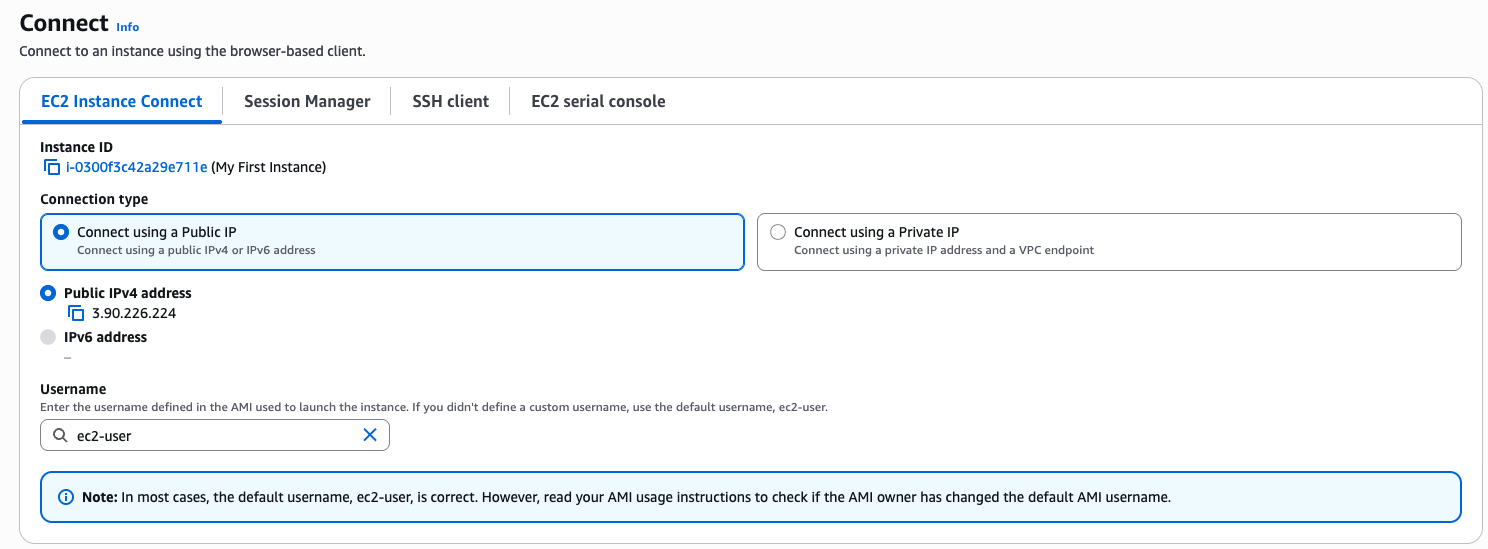This screenshot has width=1488, height=549.
Task: Open the instance ID link i-0300f3c42a29e711e
Action: 136,168
